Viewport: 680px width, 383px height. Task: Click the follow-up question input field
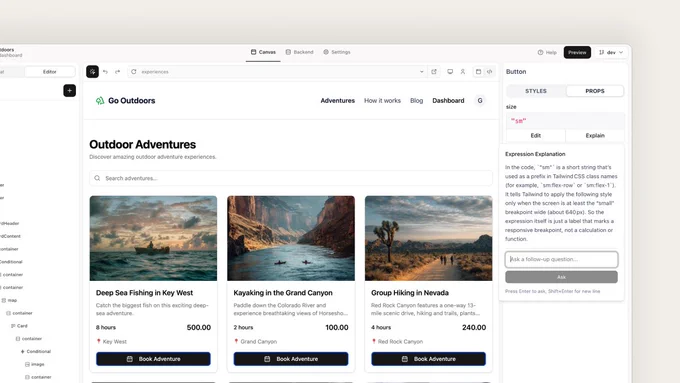tap(561, 259)
